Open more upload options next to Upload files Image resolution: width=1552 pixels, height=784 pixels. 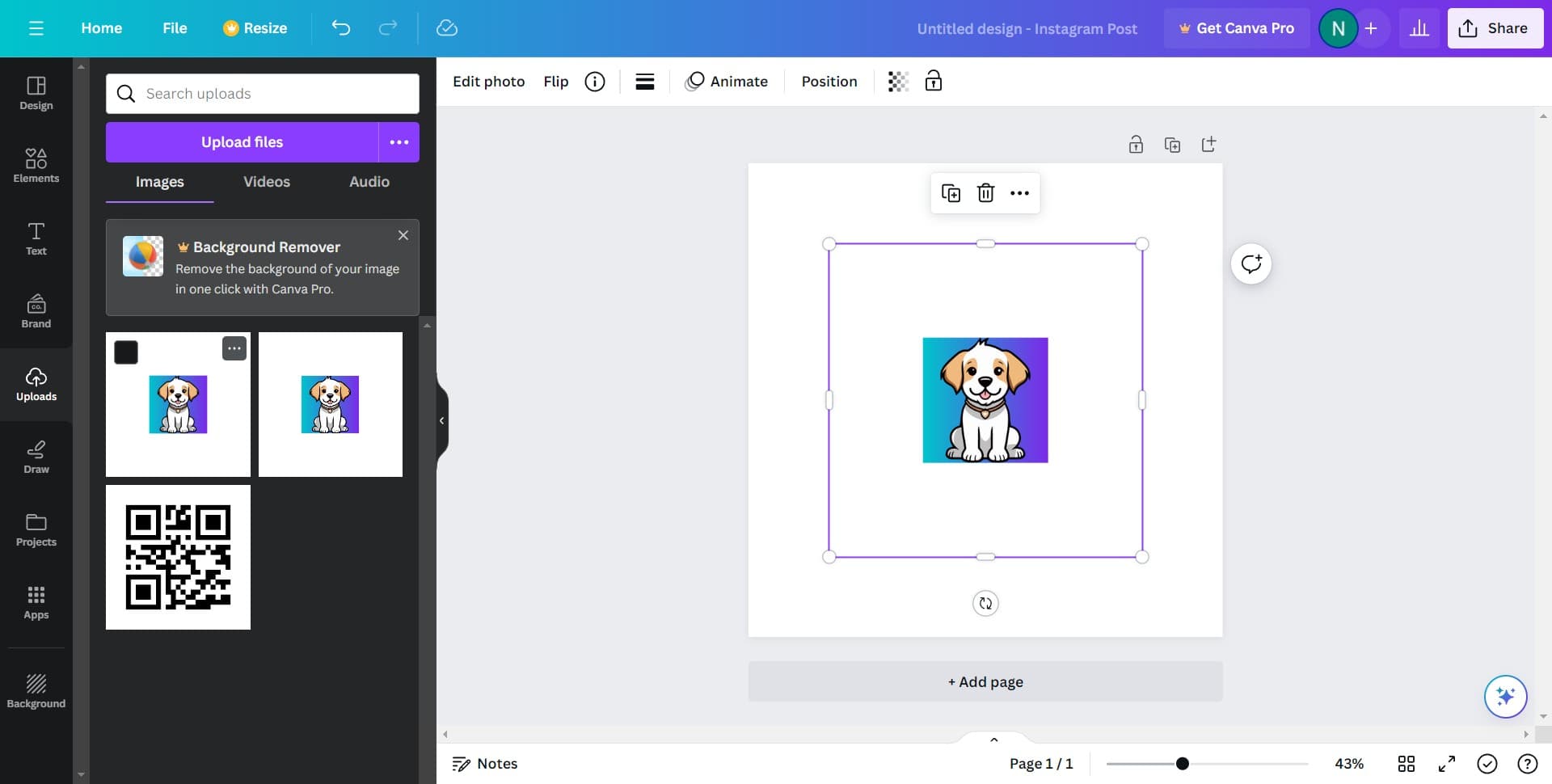coord(399,142)
